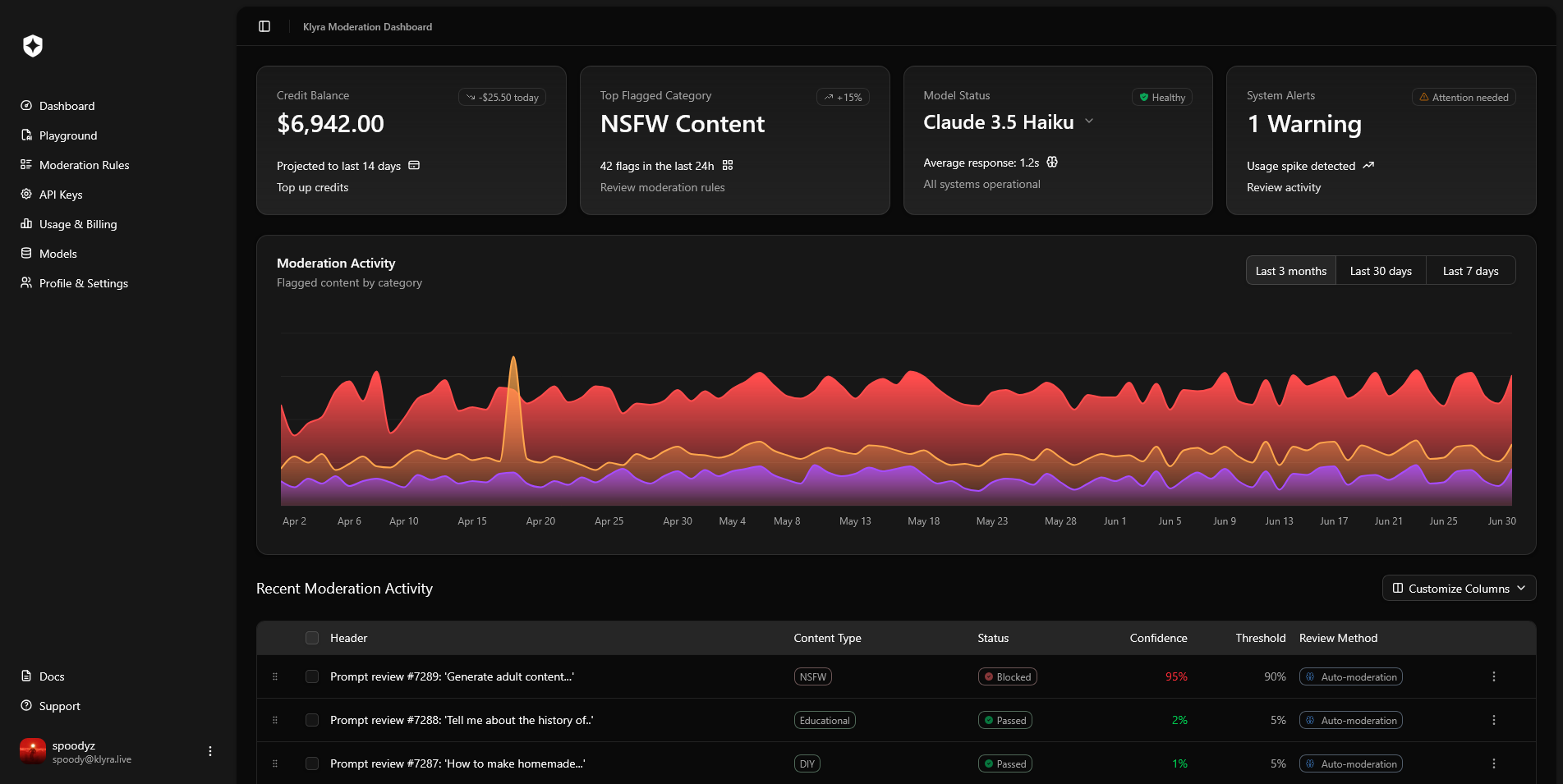This screenshot has width=1563, height=784.
Task: Click the Healthy status badge
Action: pyautogui.click(x=1161, y=97)
